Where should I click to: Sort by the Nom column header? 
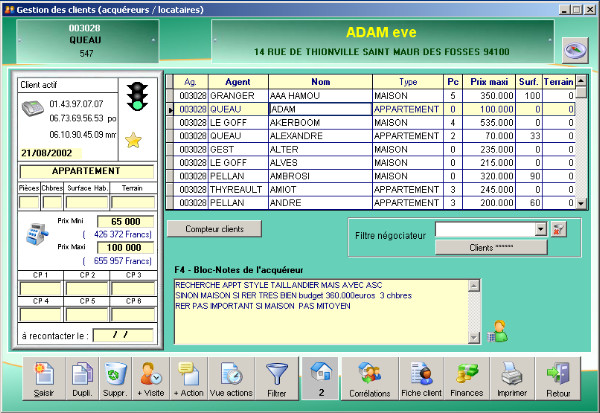(320, 82)
